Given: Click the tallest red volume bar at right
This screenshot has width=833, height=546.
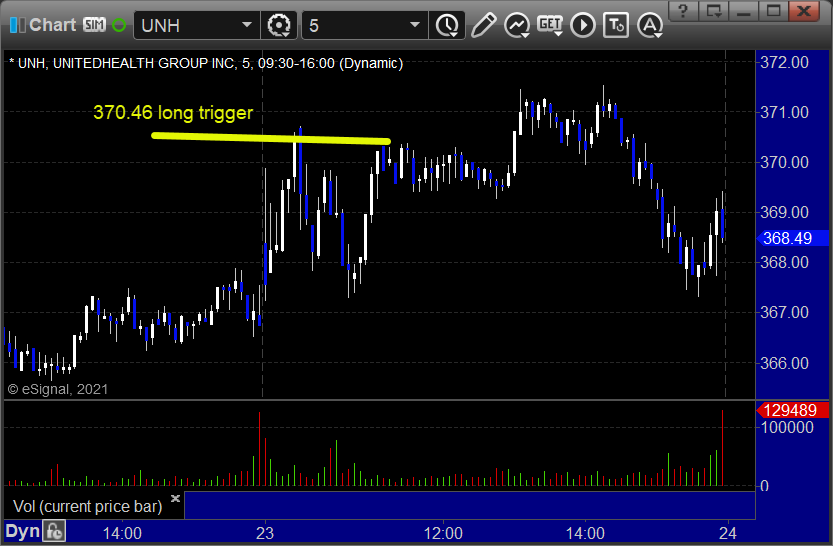Looking at the screenshot, I should (x=722, y=448).
